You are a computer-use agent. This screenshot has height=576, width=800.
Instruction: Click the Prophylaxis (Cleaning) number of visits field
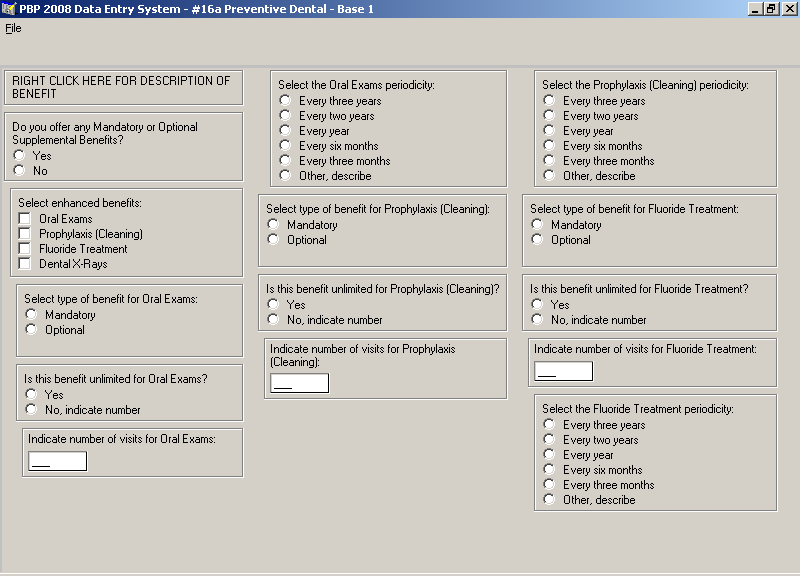point(299,383)
